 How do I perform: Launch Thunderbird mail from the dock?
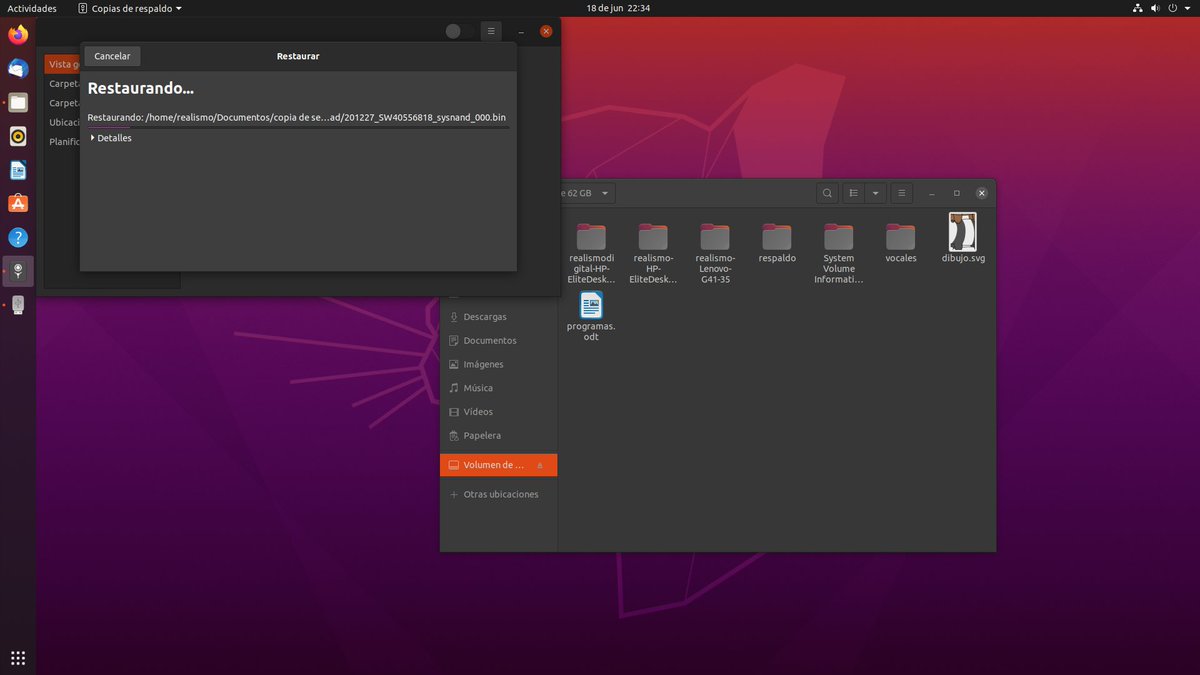click(x=18, y=69)
